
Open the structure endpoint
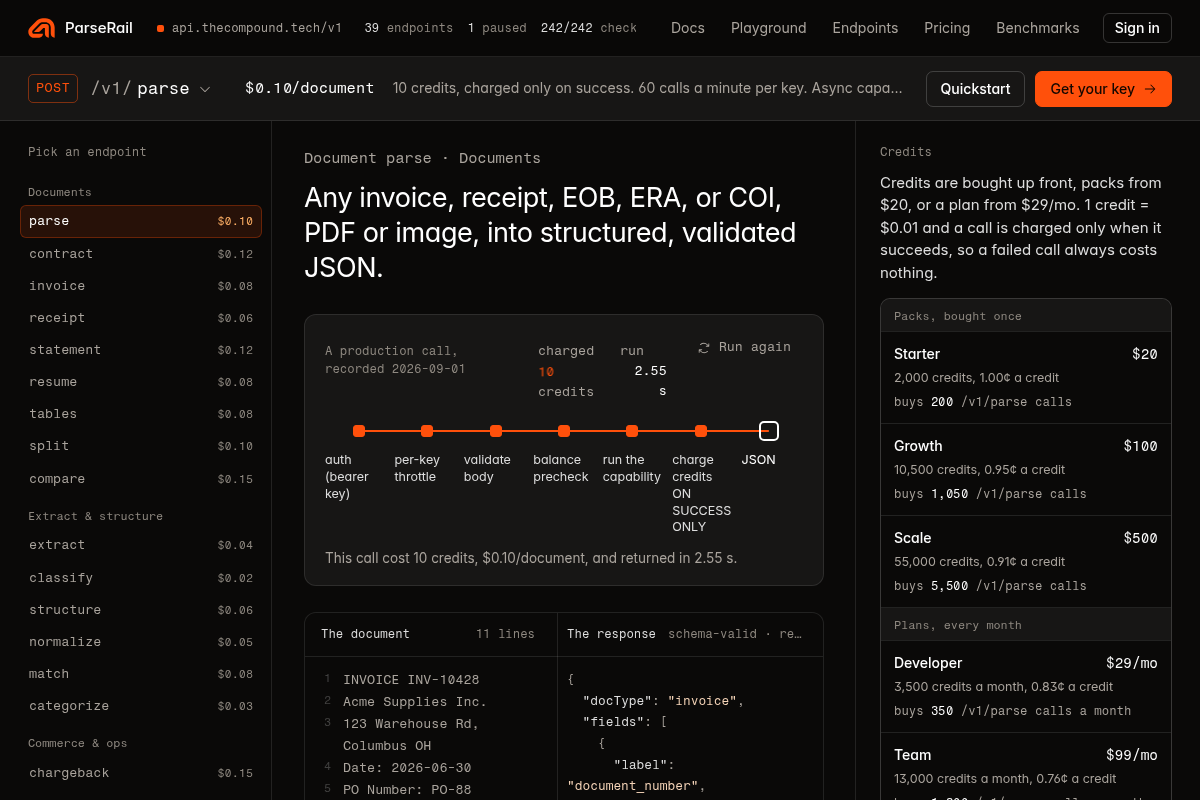click(x=141, y=610)
